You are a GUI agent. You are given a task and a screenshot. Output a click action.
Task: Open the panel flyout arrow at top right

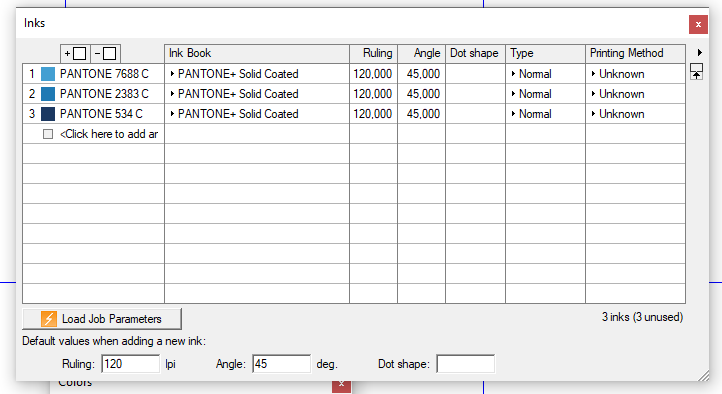(x=699, y=52)
